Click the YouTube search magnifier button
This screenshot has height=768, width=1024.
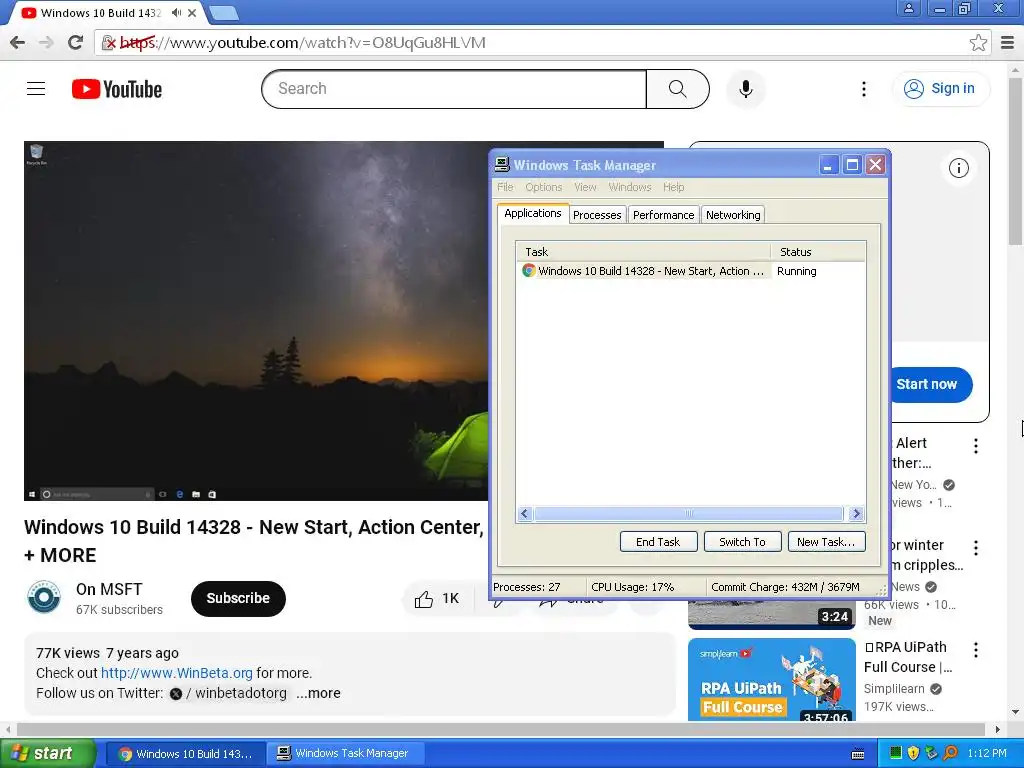[x=677, y=89]
